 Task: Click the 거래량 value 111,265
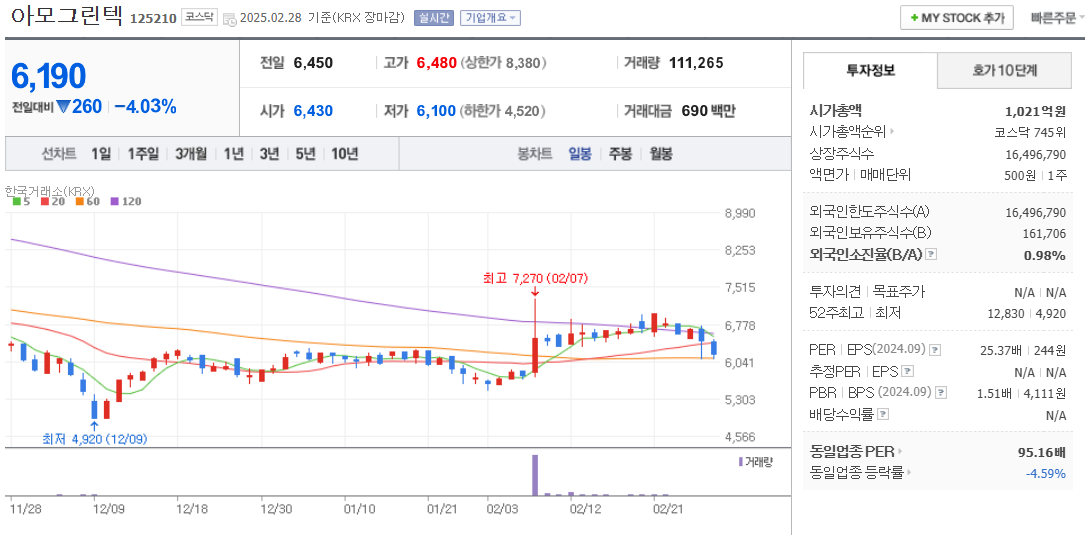coord(696,63)
